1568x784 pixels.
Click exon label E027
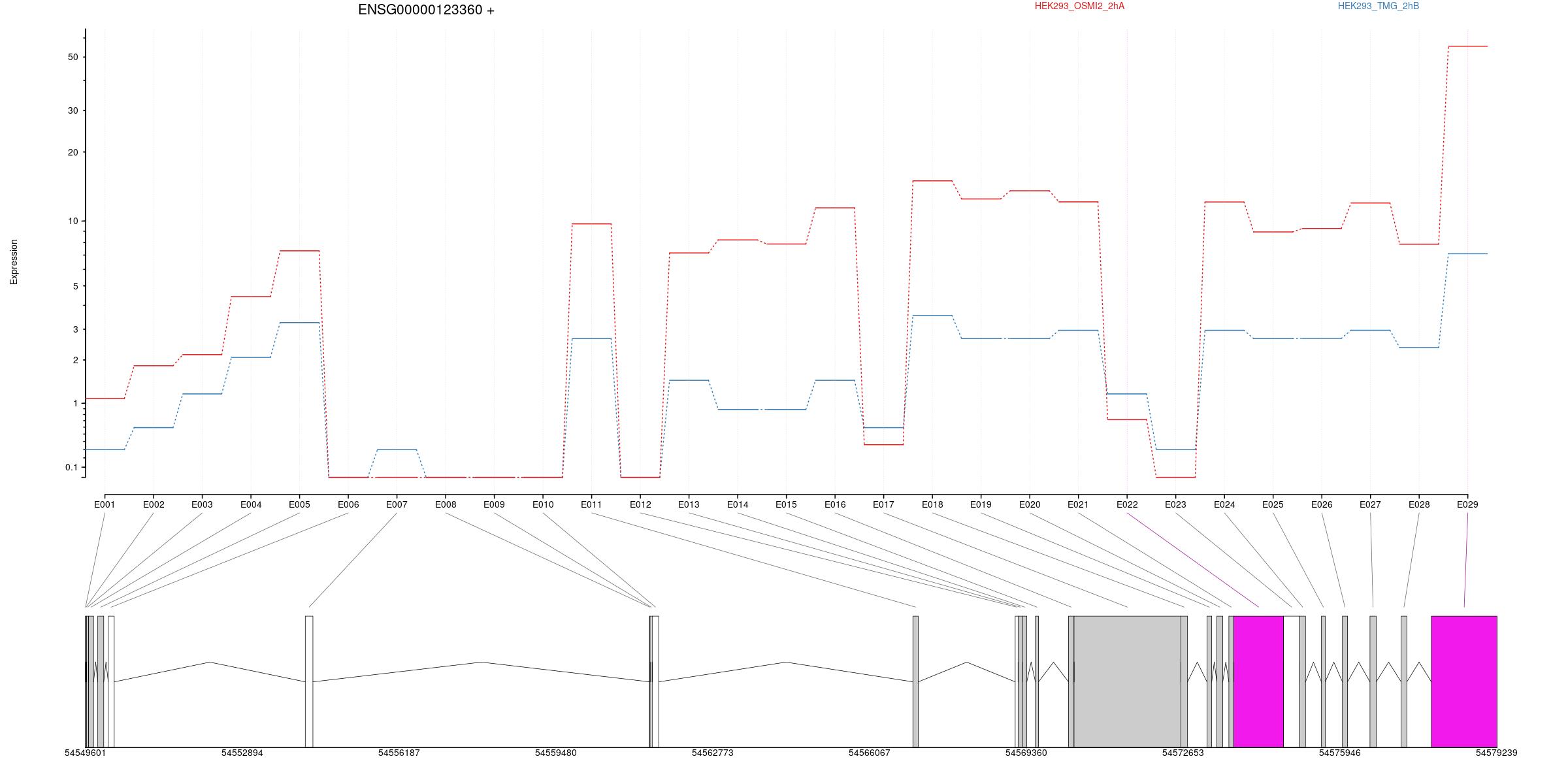click(1370, 504)
